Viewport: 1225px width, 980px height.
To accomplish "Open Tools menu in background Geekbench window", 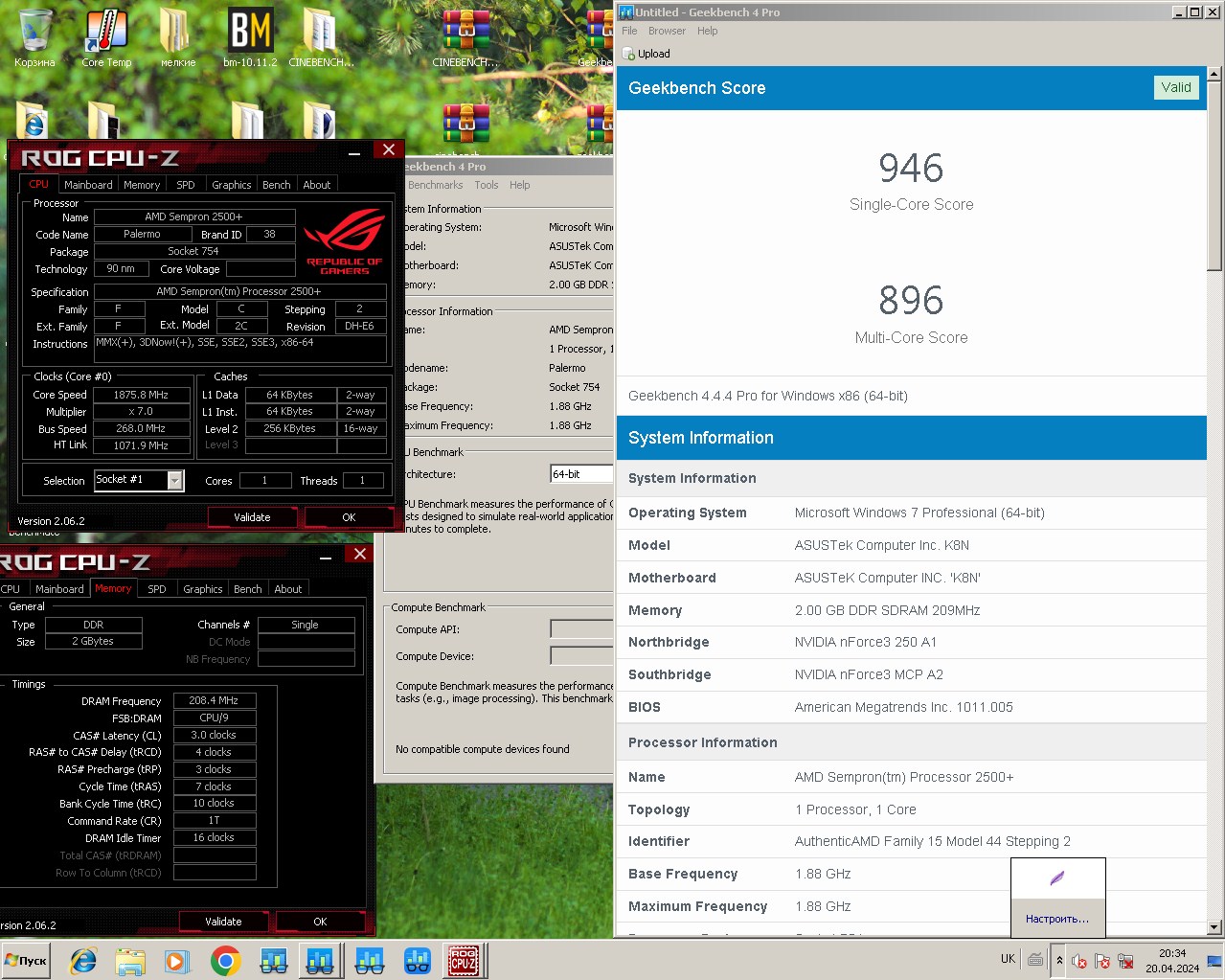I will [487, 185].
